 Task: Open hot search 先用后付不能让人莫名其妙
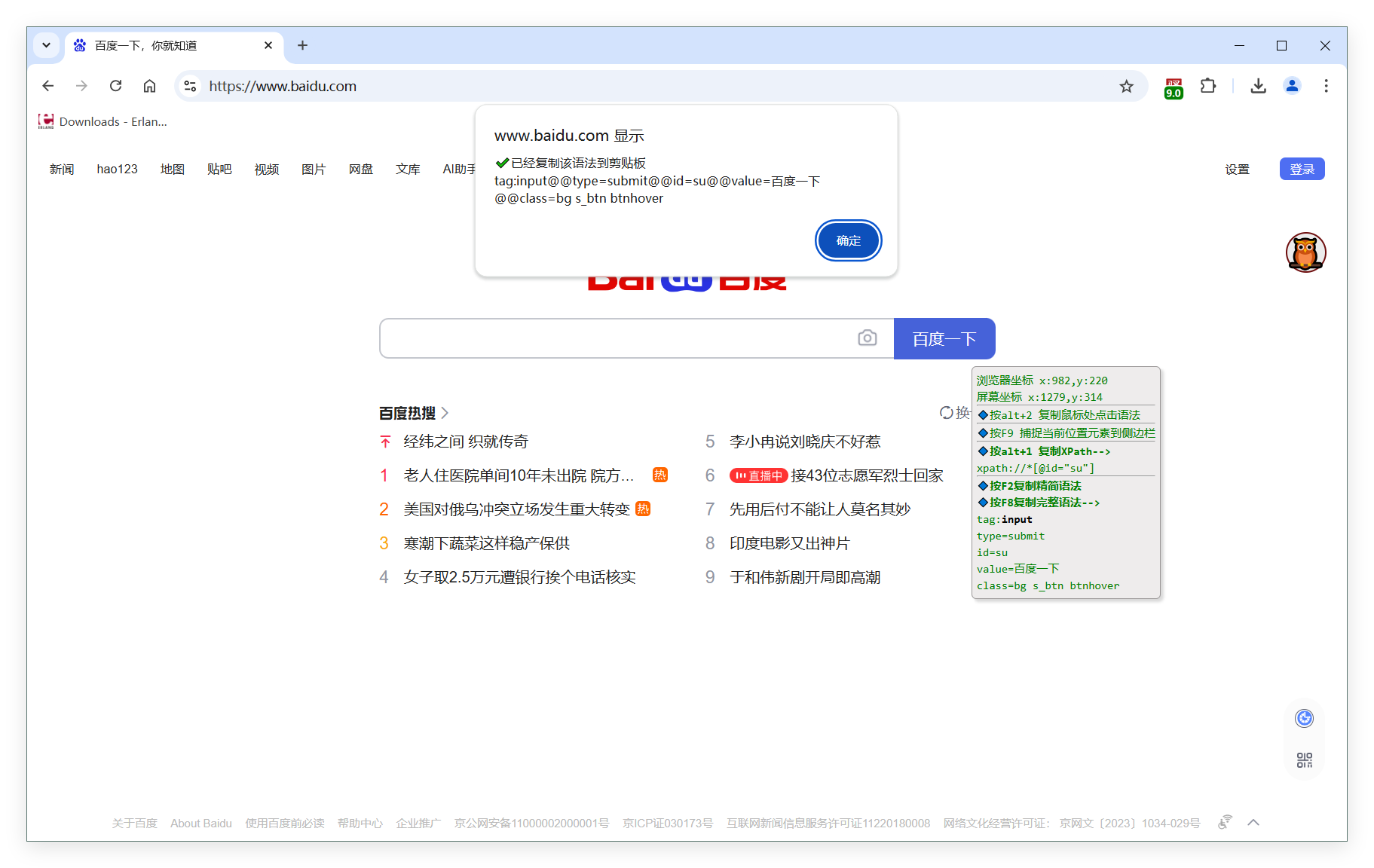819,509
